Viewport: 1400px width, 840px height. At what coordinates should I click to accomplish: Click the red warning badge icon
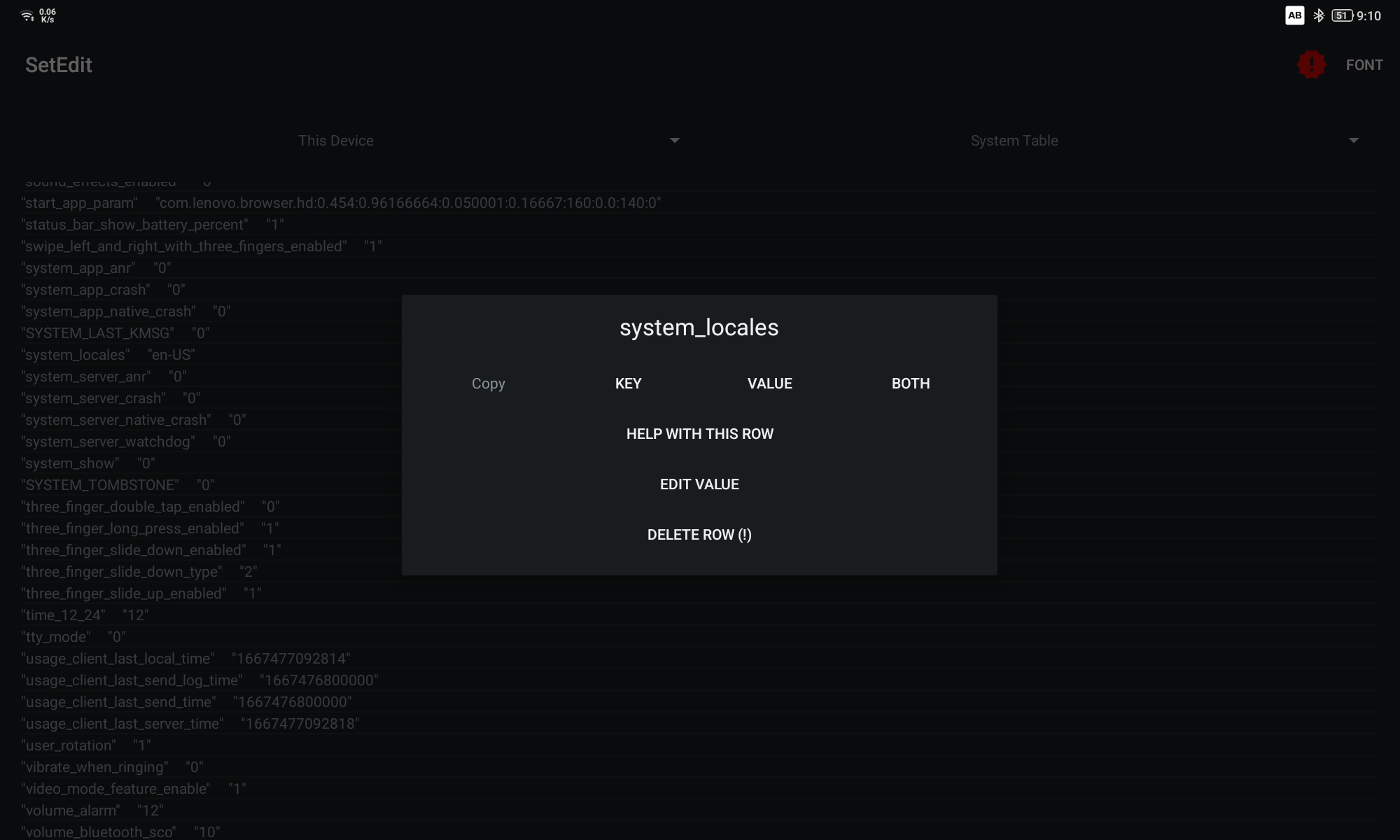pyautogui.click(x=1311, y=64)
